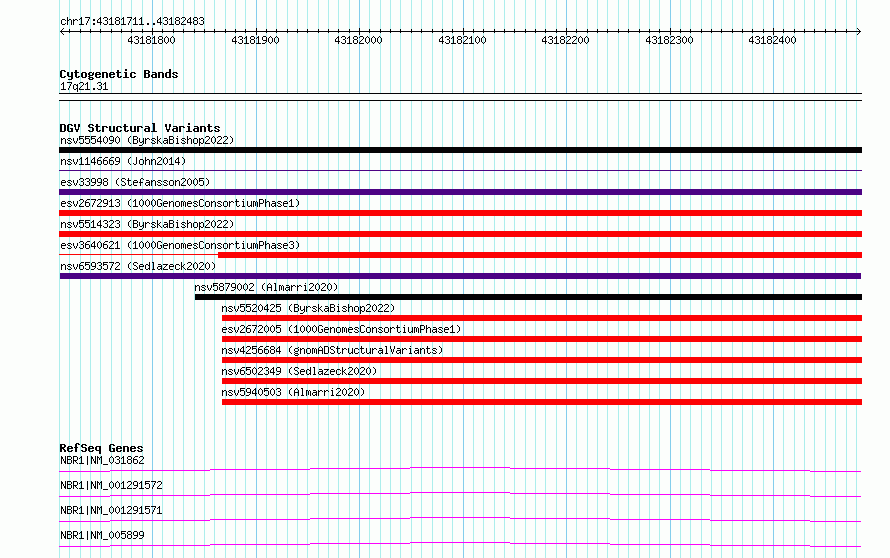Viewport: 890px width, 558px height.
Task: Select the purple bar under nsv6593572
Action: tap(460, 276)
